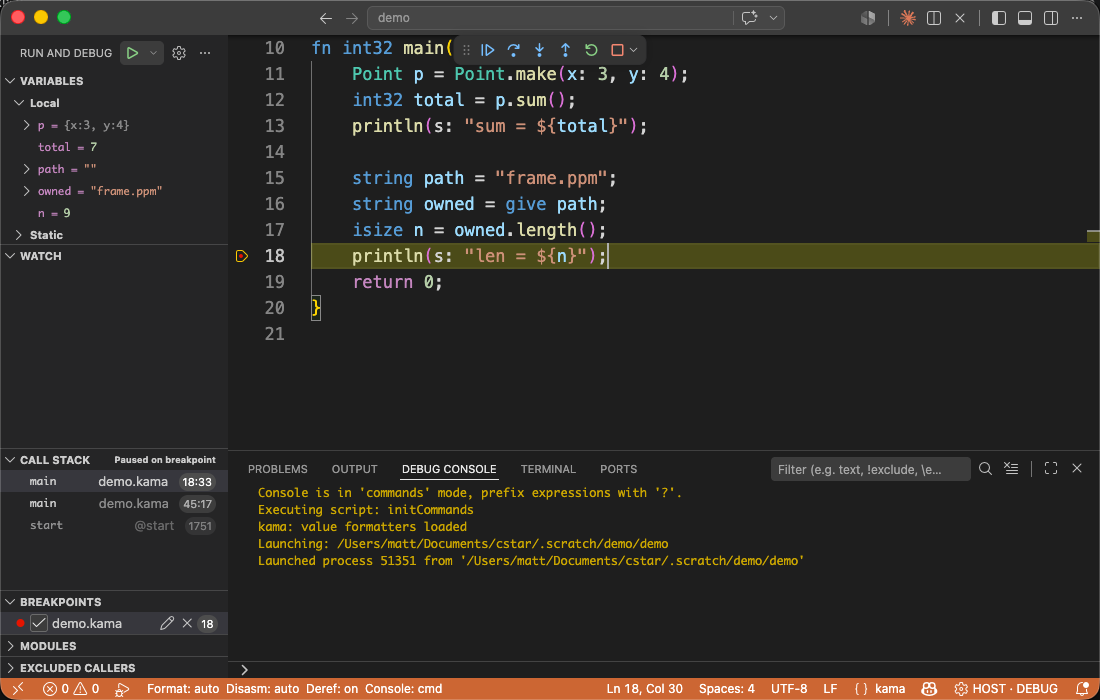Uncheck the demo.kama breakpoint checkbox
This screenshot has height=700, width=1100.
(39, 623)
